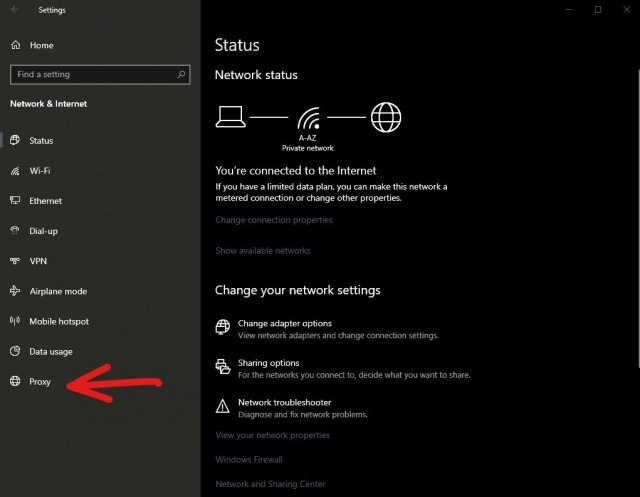Open Mobile hotspot via its icon
The height and width of the screenshot is (497, 640).
(15, 321)
